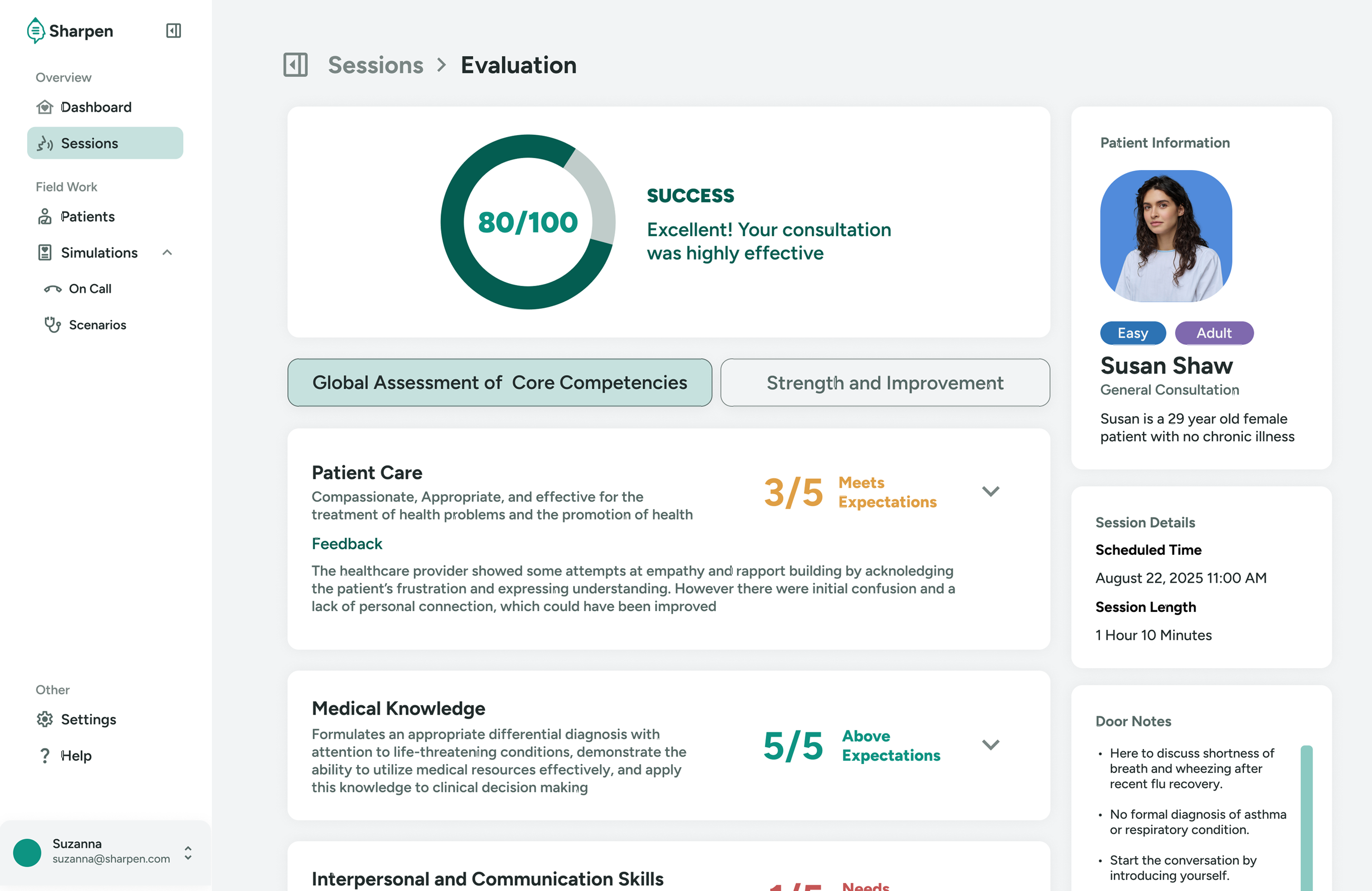
Task: Click the Help question mark icon
Action: tap(44, 755)
